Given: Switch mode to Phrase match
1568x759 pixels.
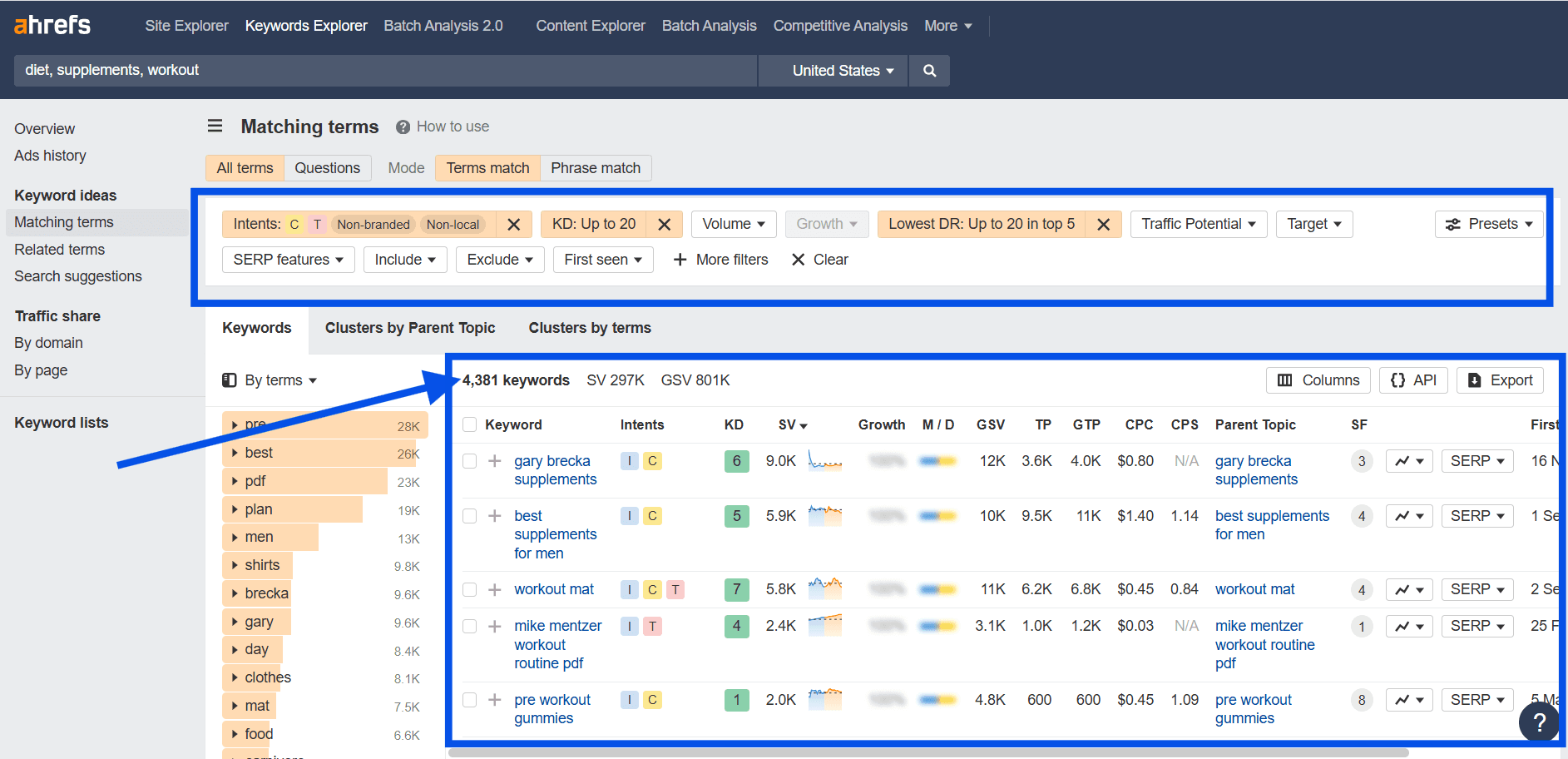Looking at the screenshot, I should 596,168.
